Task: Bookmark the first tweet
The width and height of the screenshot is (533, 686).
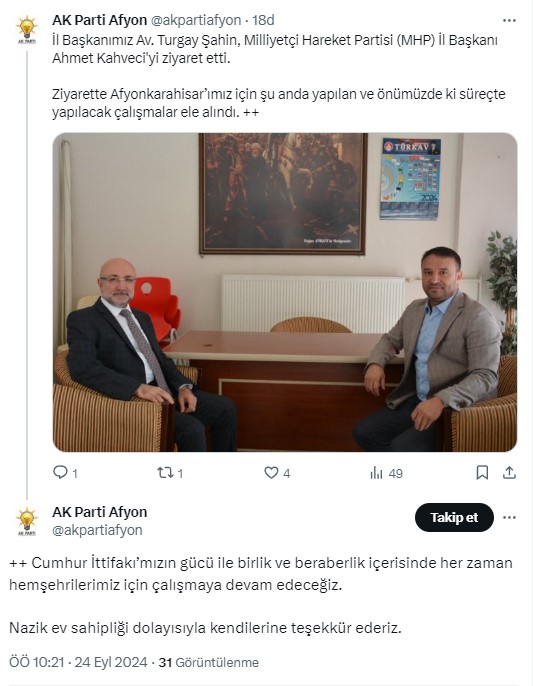Action: [482, 472]
